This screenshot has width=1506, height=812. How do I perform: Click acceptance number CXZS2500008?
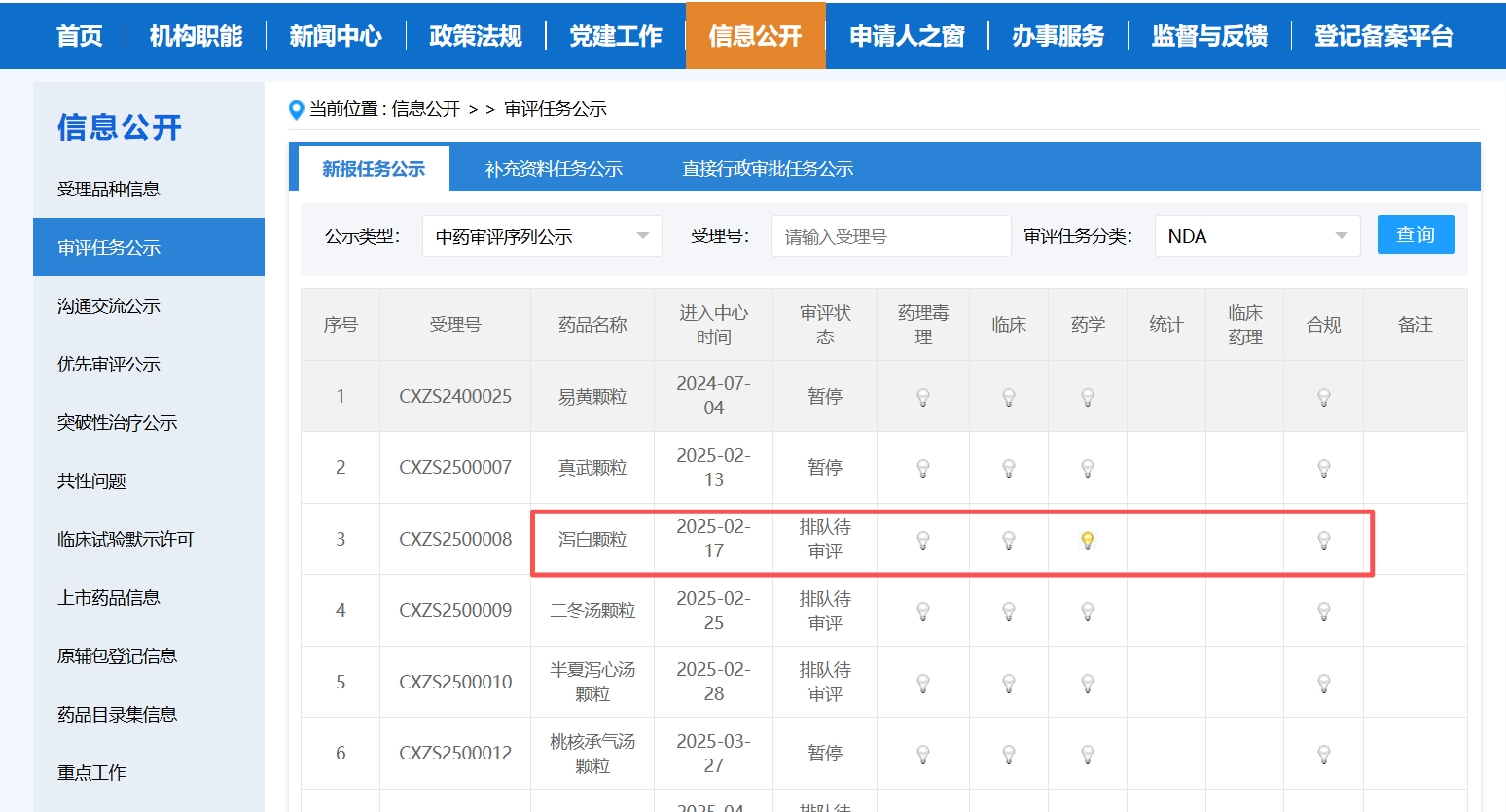pos(455,539)
